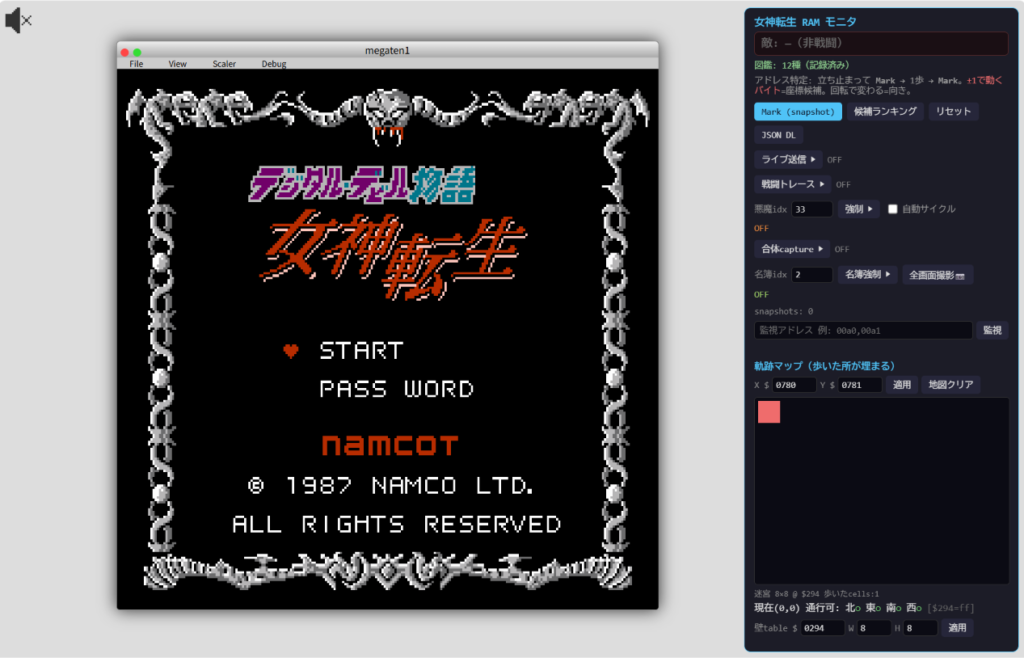The width and height of the screenshot is (1024, 658).
Task: Unmute audio via the muted speaker icon
Action: (18, 21)
